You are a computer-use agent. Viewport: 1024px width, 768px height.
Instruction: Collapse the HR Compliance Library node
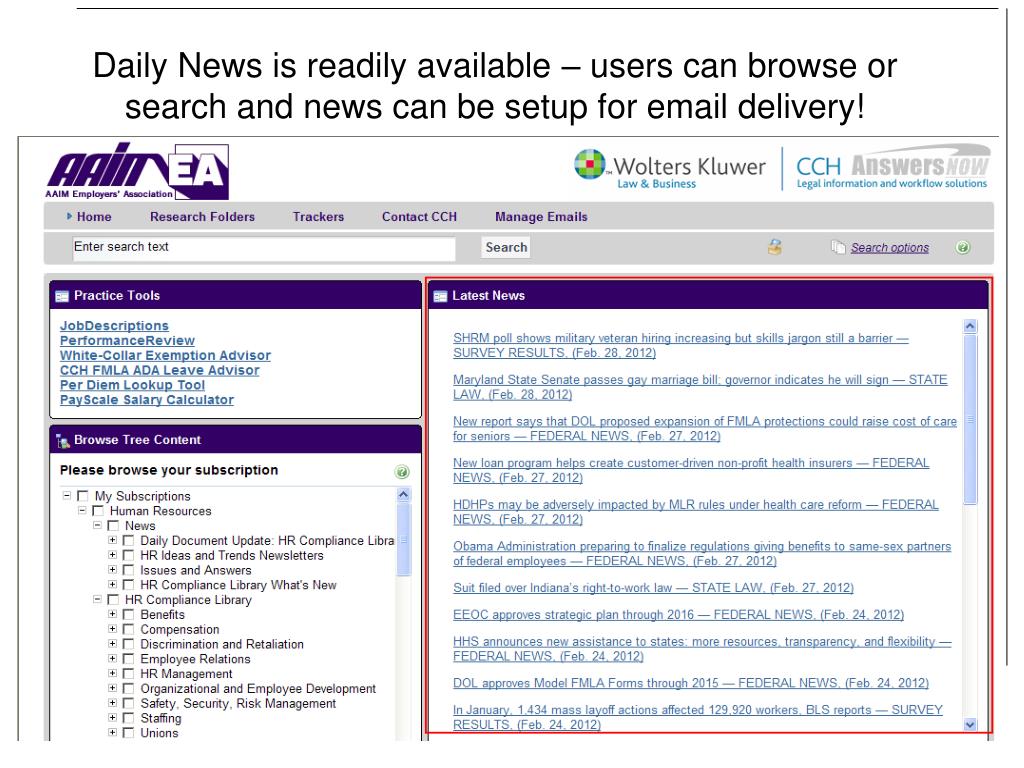97,599
